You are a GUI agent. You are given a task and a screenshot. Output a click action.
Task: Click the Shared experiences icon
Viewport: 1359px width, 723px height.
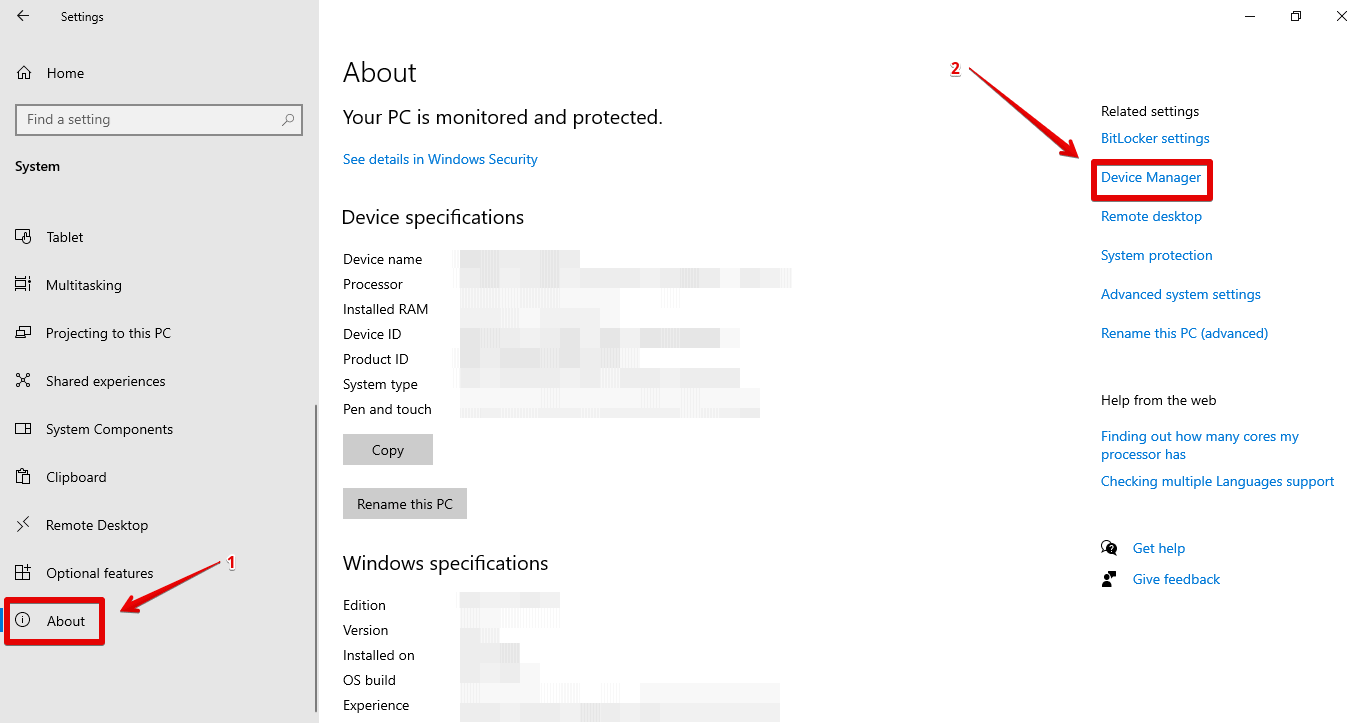pyautogui.click(x=24, y=381)
